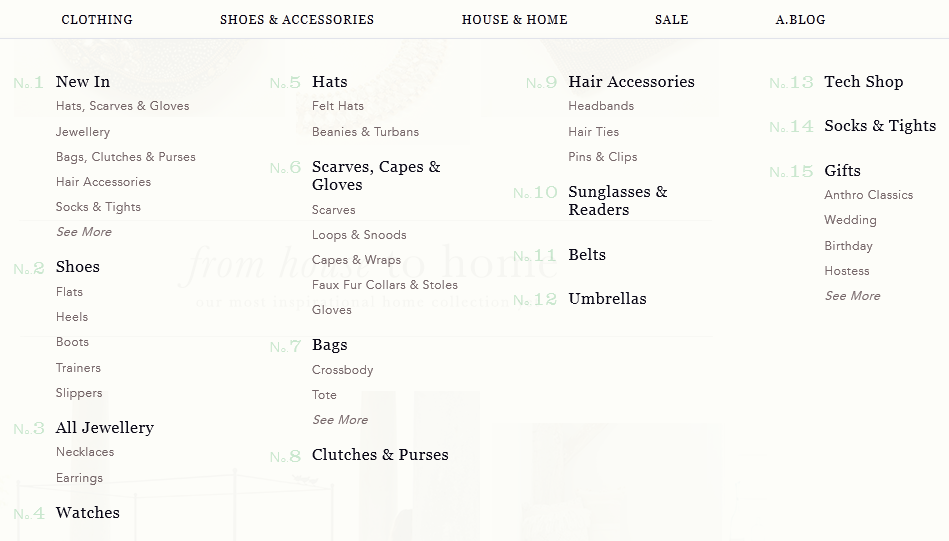Open the Tech Shop category

[863, 82]
